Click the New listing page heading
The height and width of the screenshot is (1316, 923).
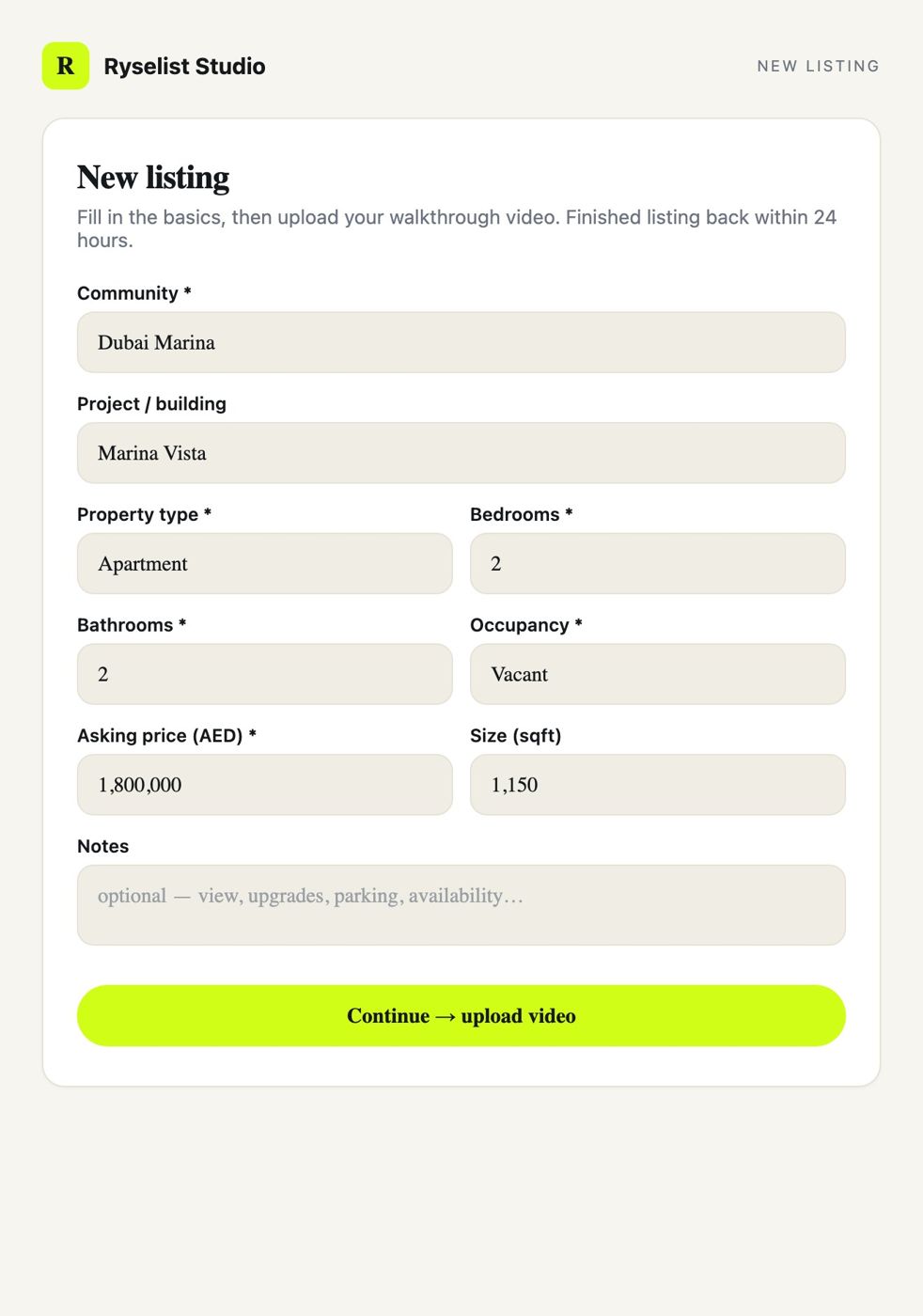153,178
